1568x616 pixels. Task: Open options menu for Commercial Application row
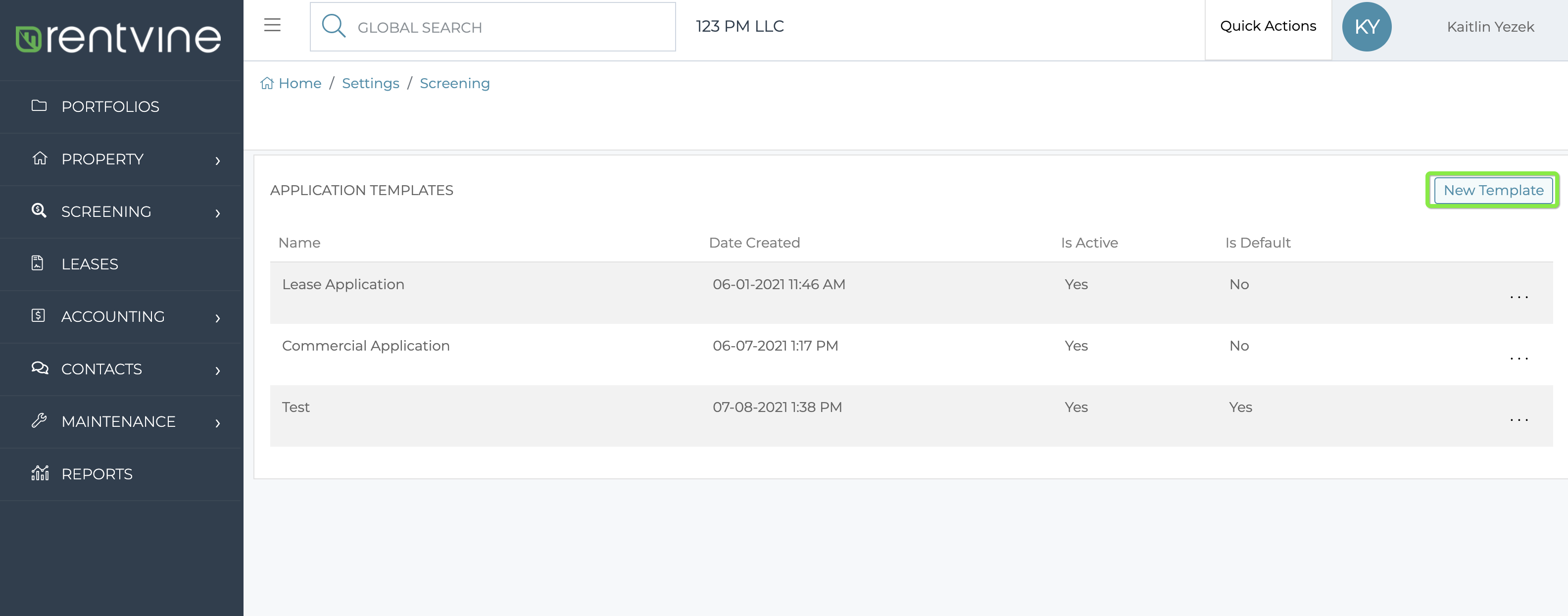pos(1519,359)
